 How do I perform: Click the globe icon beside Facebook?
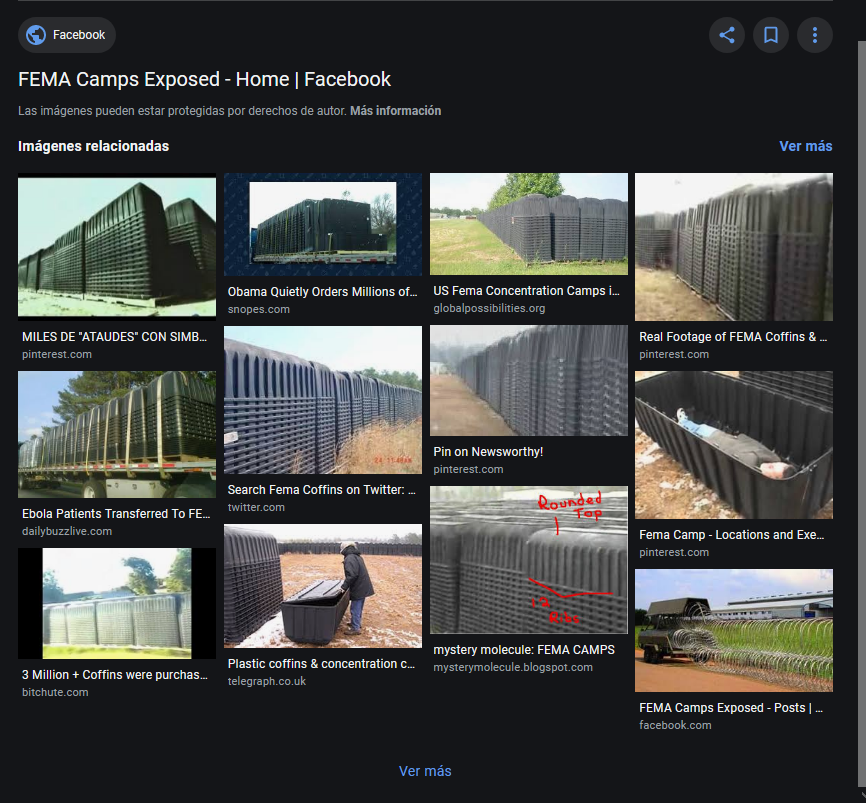pyautogui.click(x=36, y=35)
